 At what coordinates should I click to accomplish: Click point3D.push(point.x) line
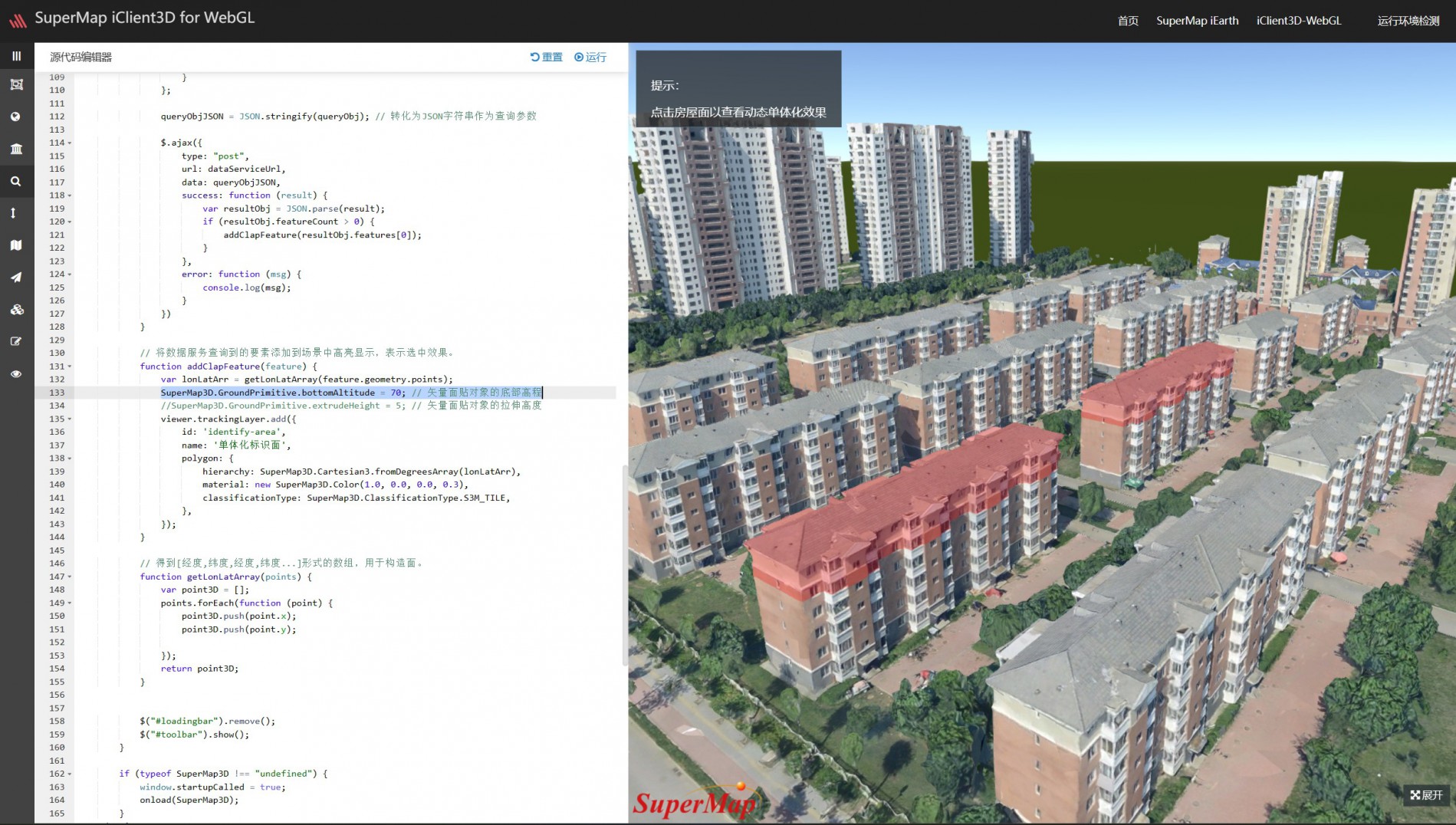click(238, 616)
